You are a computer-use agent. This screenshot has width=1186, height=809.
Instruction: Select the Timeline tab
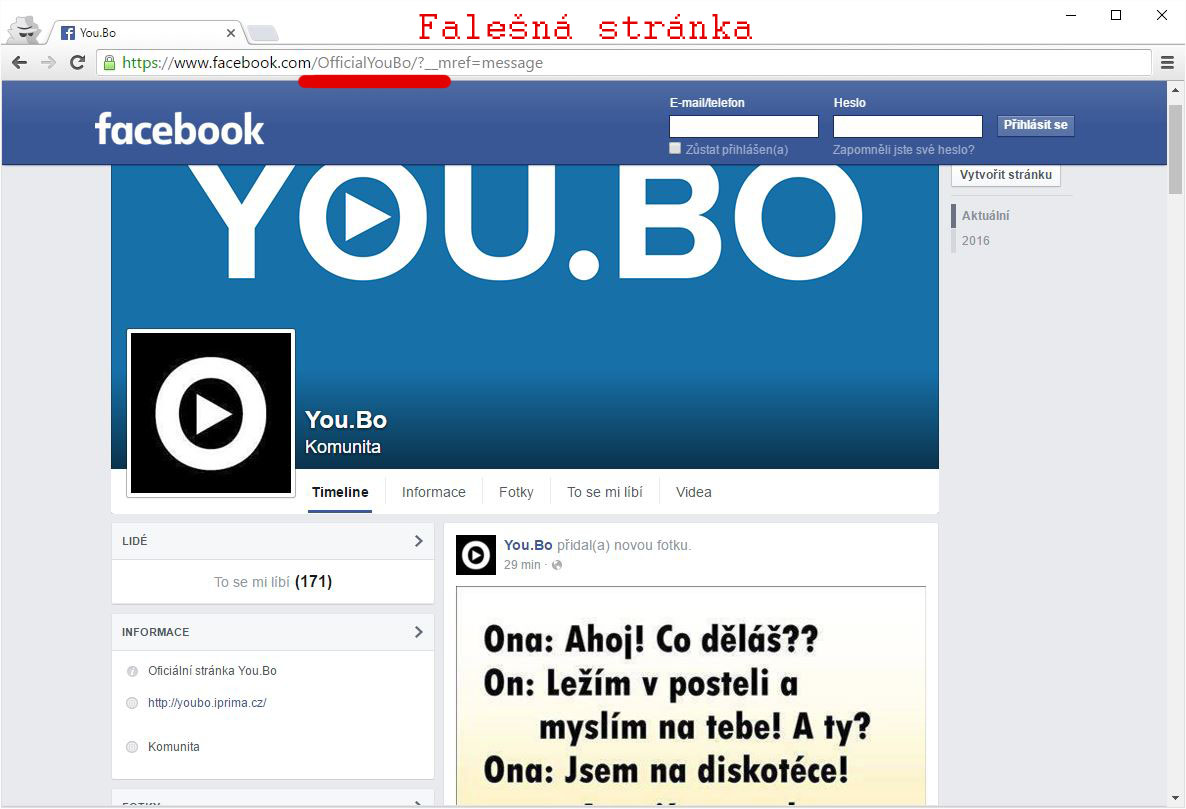pyautogui.click(x=340, y=492)
